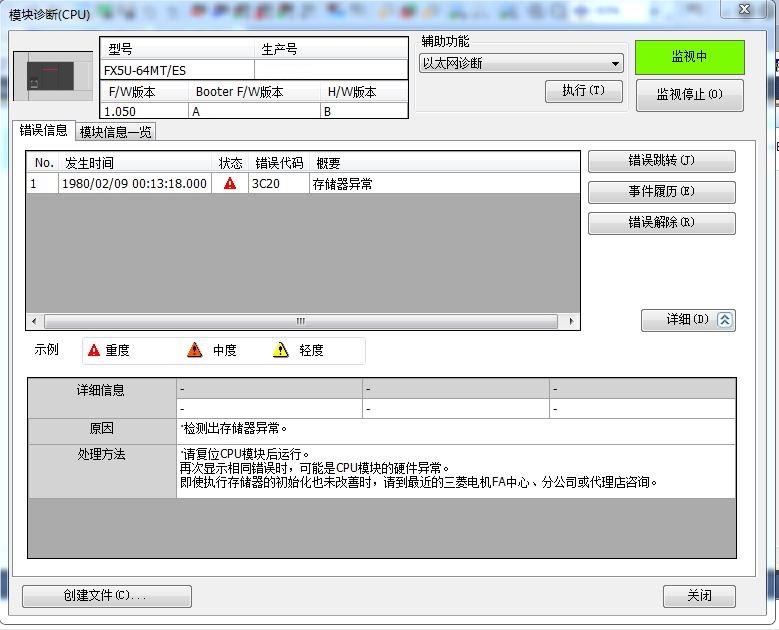This screenshot has height=630, width=779.
Task: Open the 事件履历 event history
Action: [661, 192]
